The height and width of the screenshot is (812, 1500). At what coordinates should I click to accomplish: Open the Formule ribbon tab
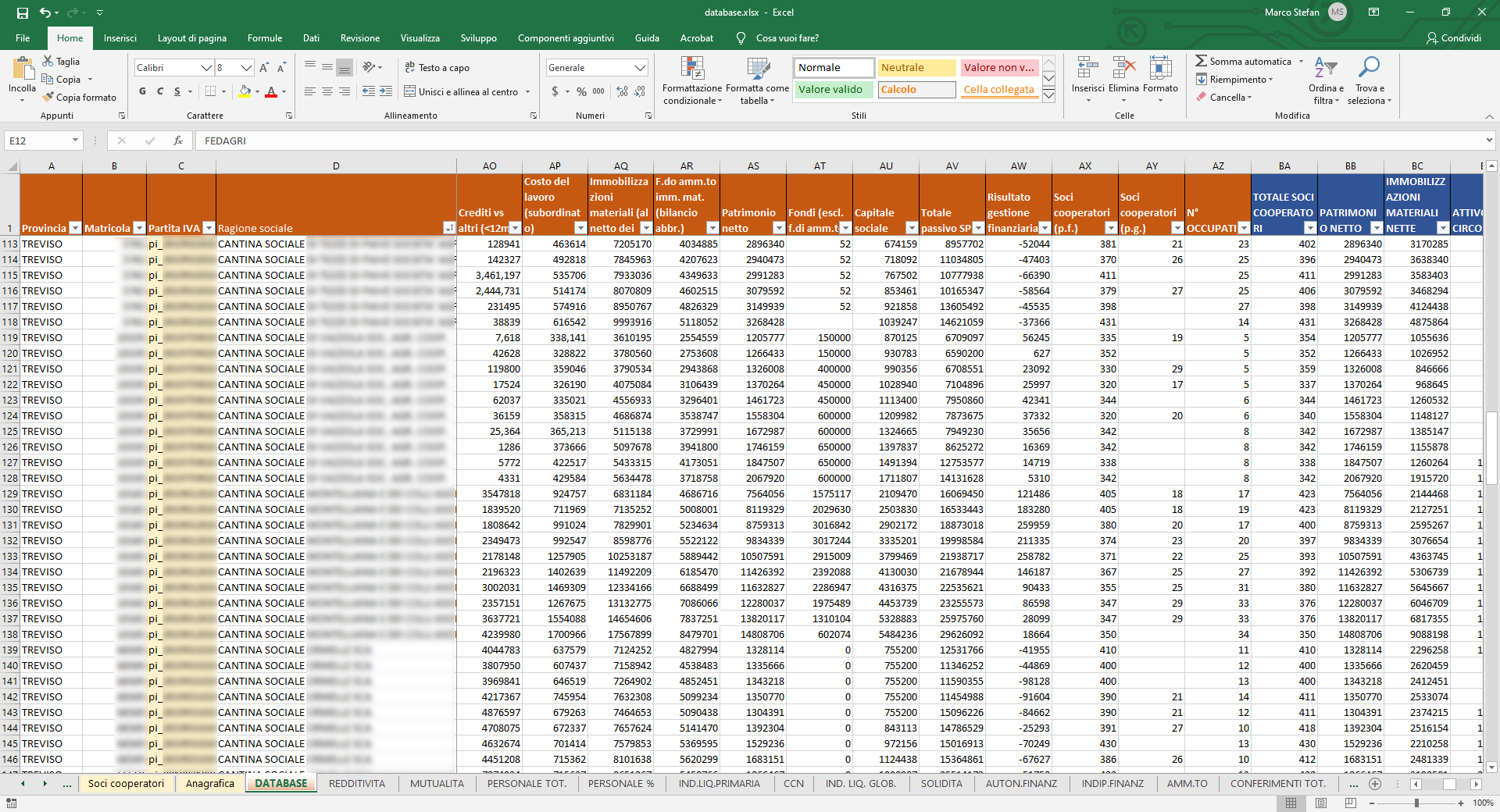click(x=265, y=37)
